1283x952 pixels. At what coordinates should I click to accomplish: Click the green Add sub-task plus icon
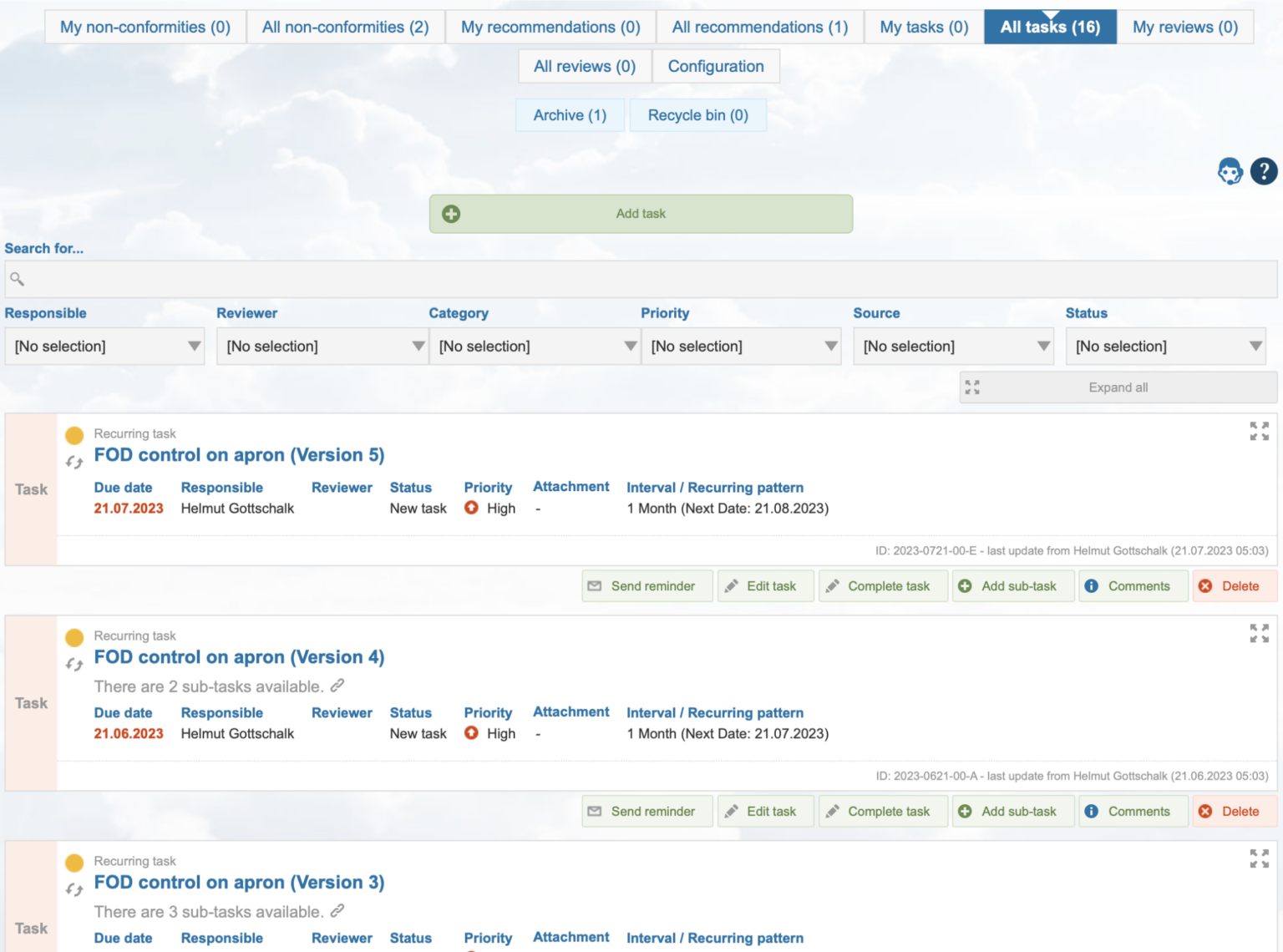pos(966,585)
